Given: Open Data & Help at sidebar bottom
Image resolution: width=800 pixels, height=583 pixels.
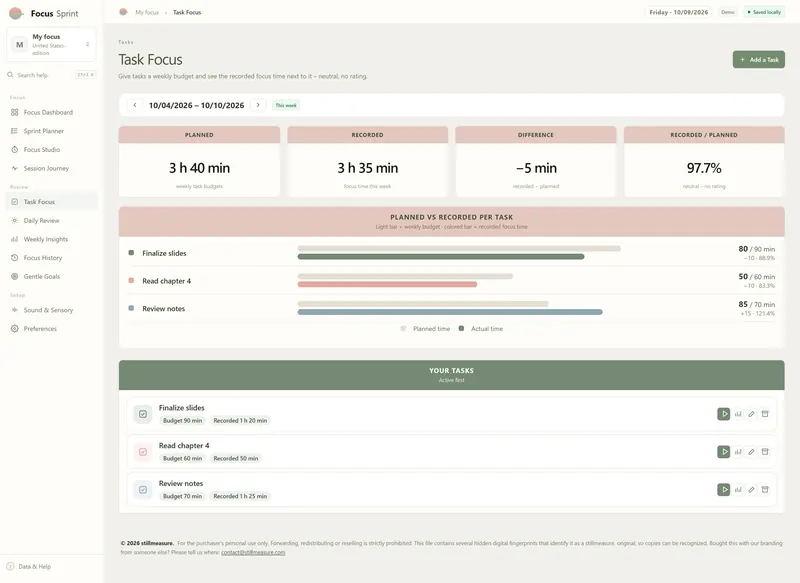Looking at the screenshot, I should click(x=29, y=567).
